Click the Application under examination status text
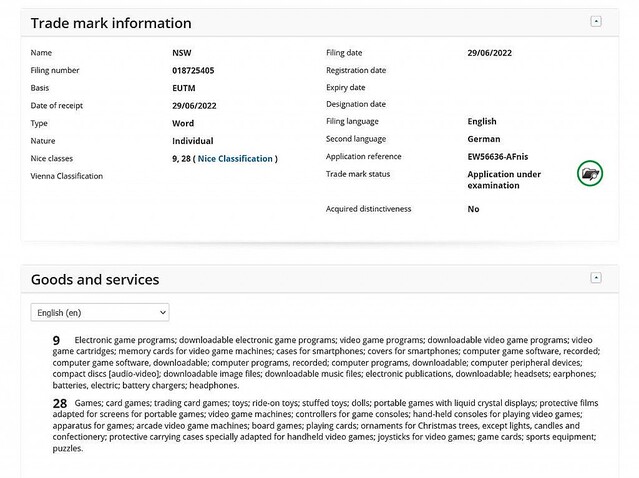 (x=504, y=179)
